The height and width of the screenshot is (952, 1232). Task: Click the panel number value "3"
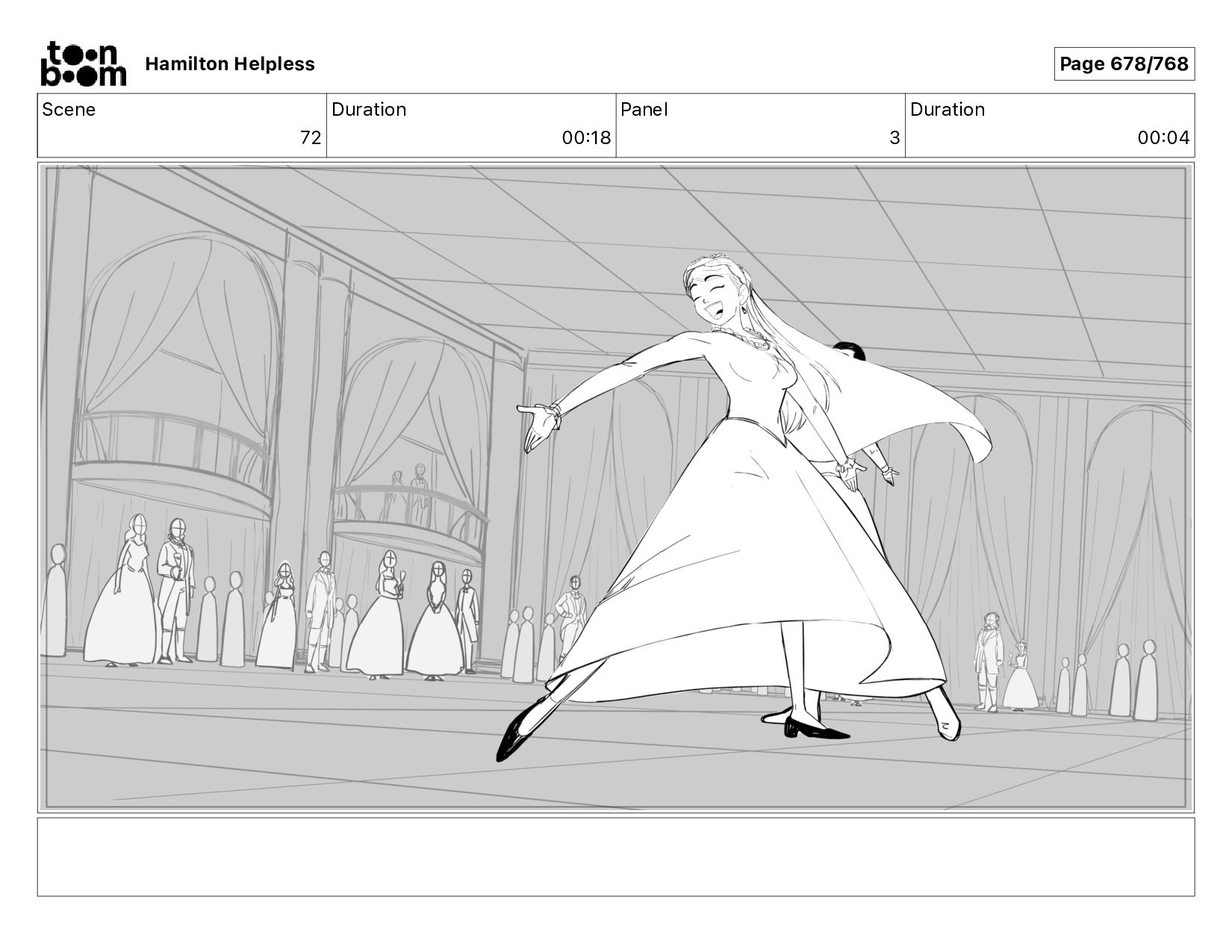(895, 138)
